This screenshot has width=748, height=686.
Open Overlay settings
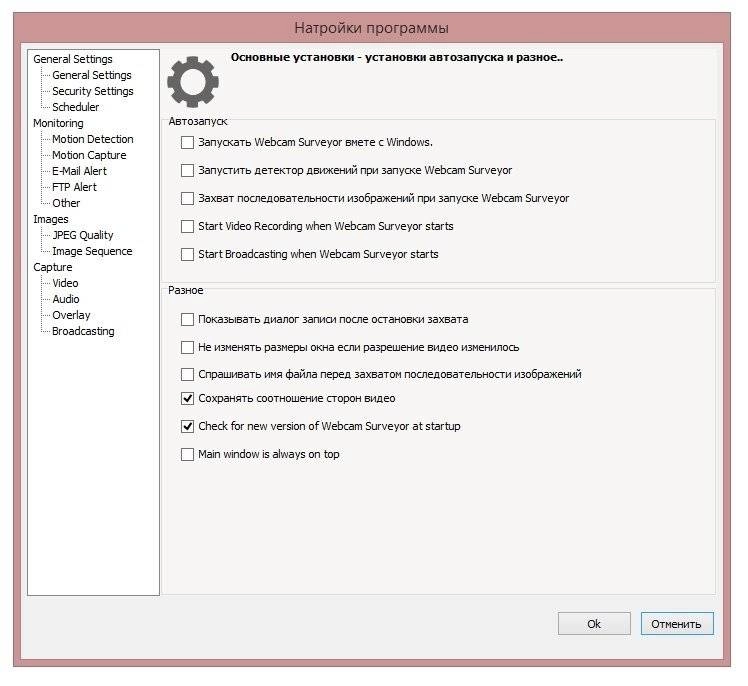click(71, 315)
